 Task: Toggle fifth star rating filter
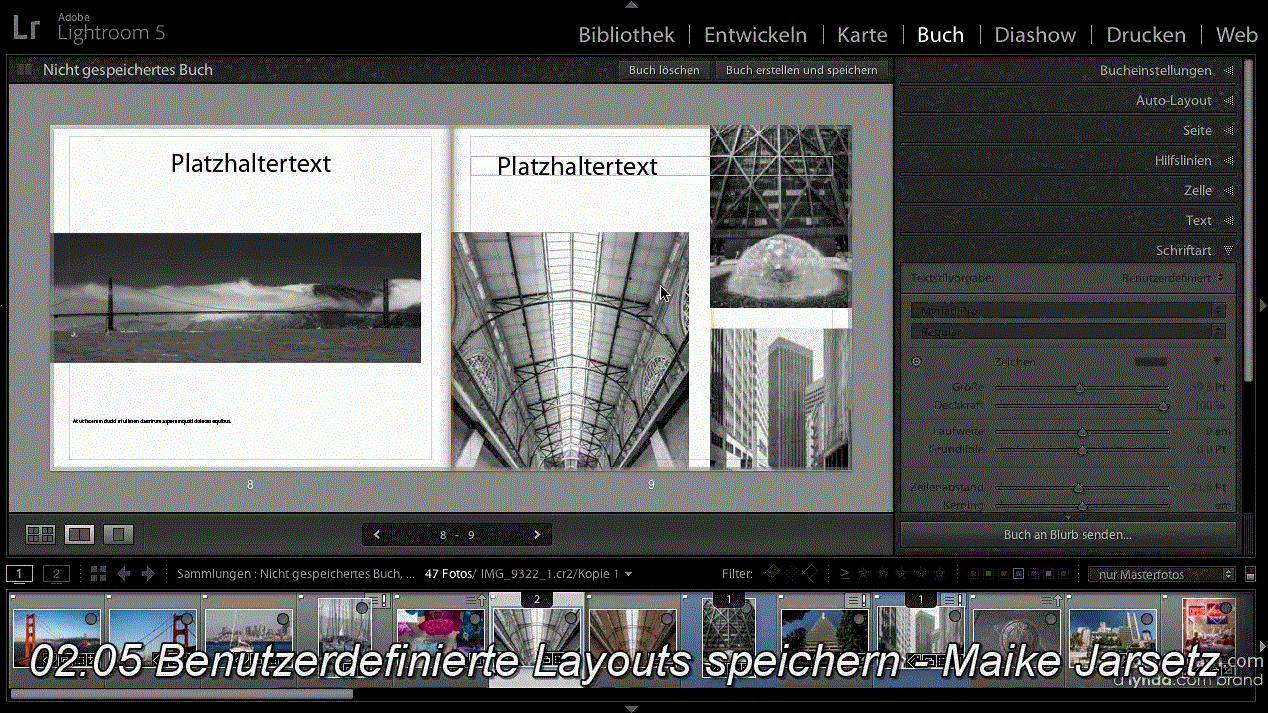pos(939,574)
